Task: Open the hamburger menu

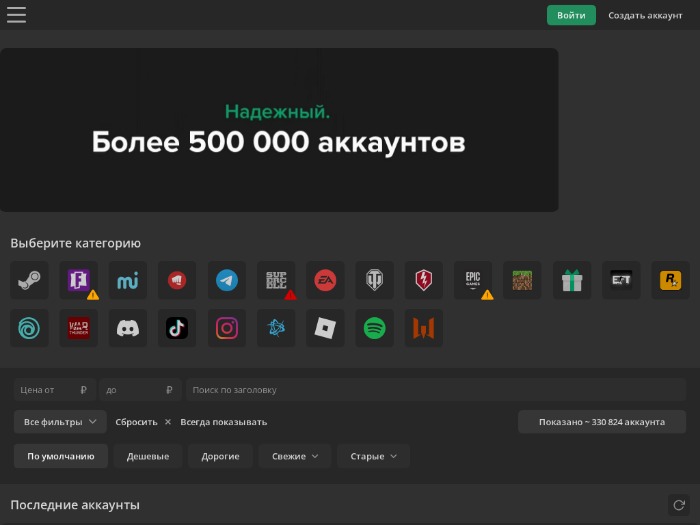Action: click(x=17, y=15)
